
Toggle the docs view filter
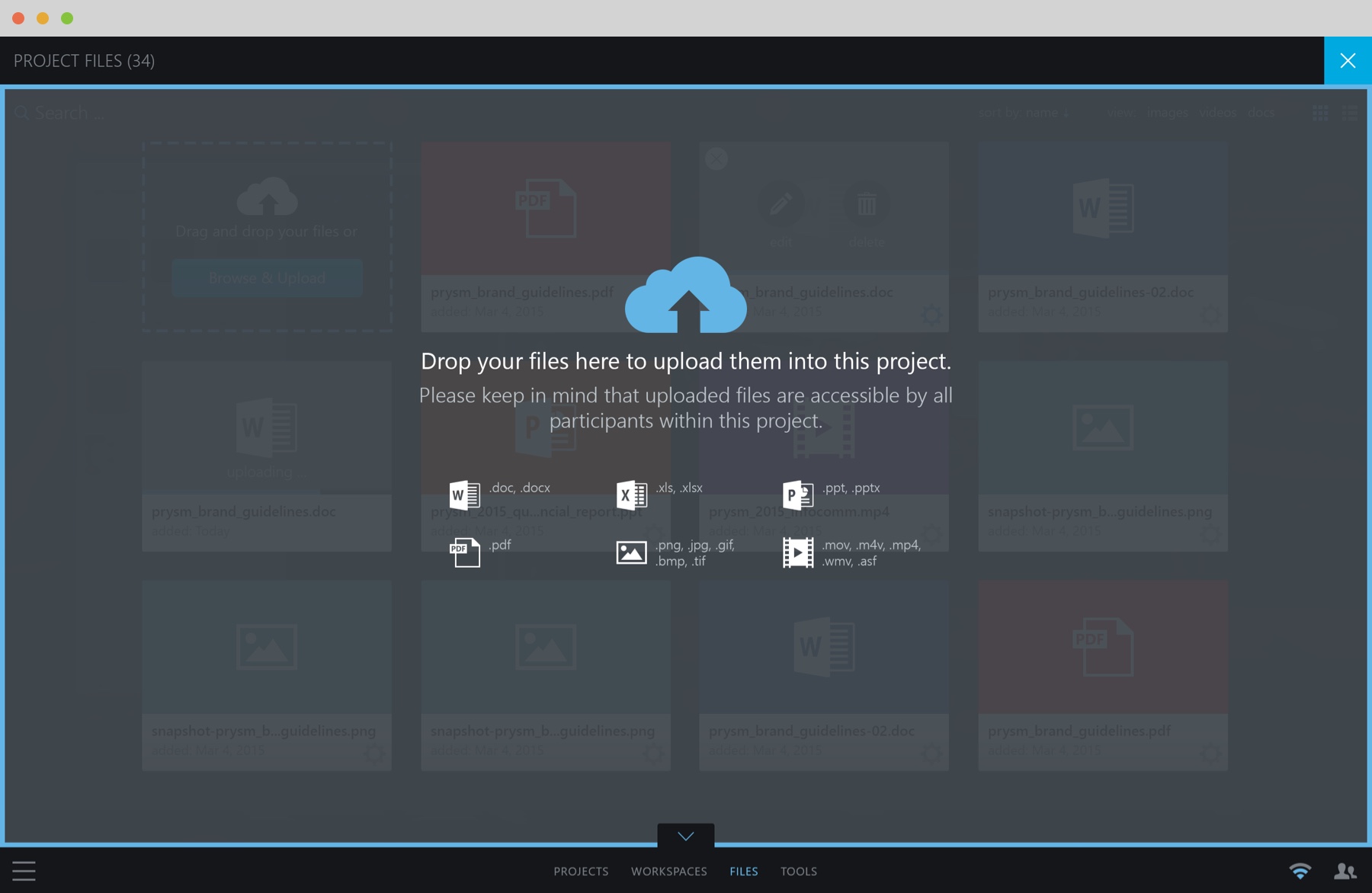(x=1261, y=112)
